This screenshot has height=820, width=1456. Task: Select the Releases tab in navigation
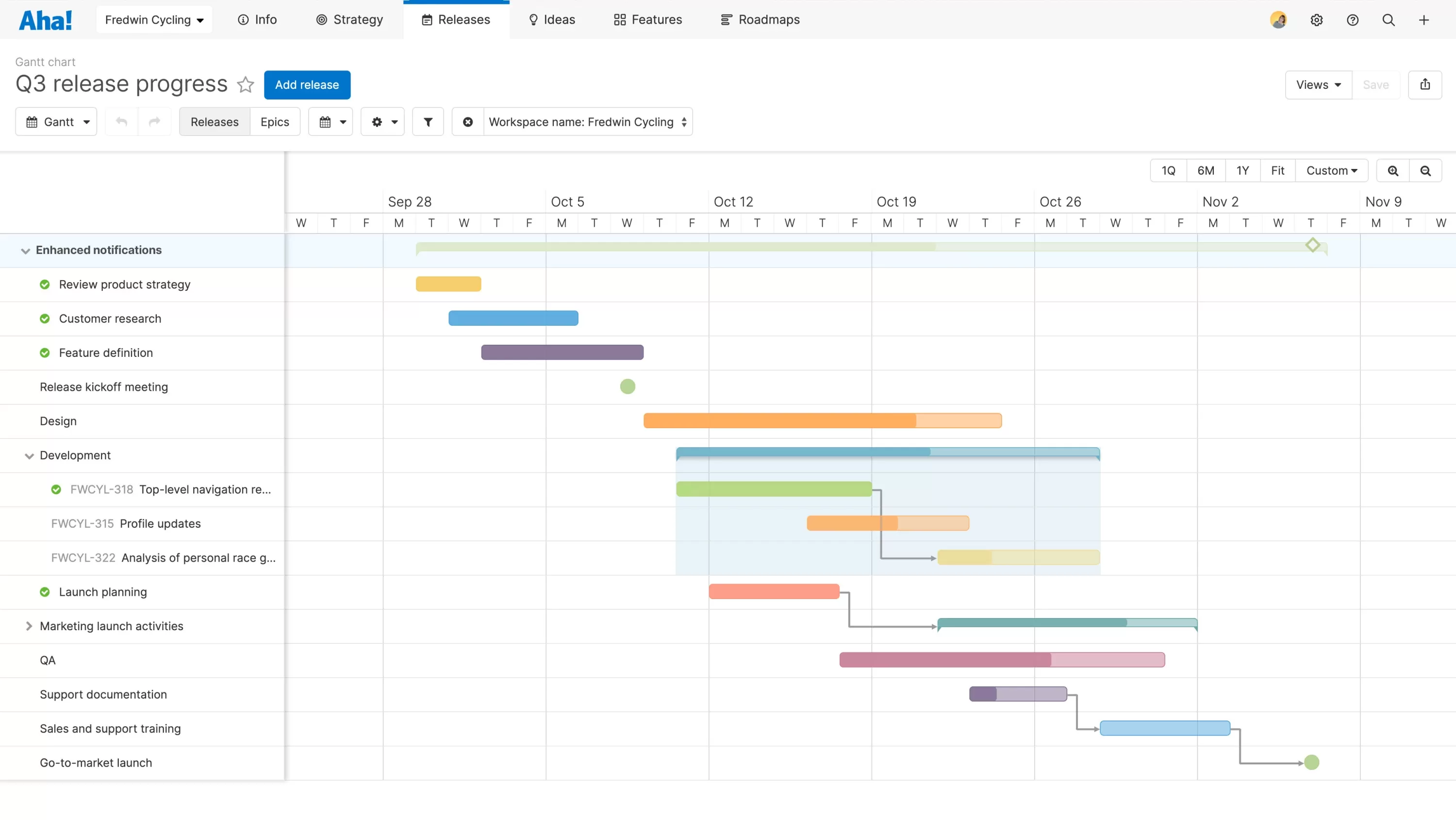(x=456, y=19)
